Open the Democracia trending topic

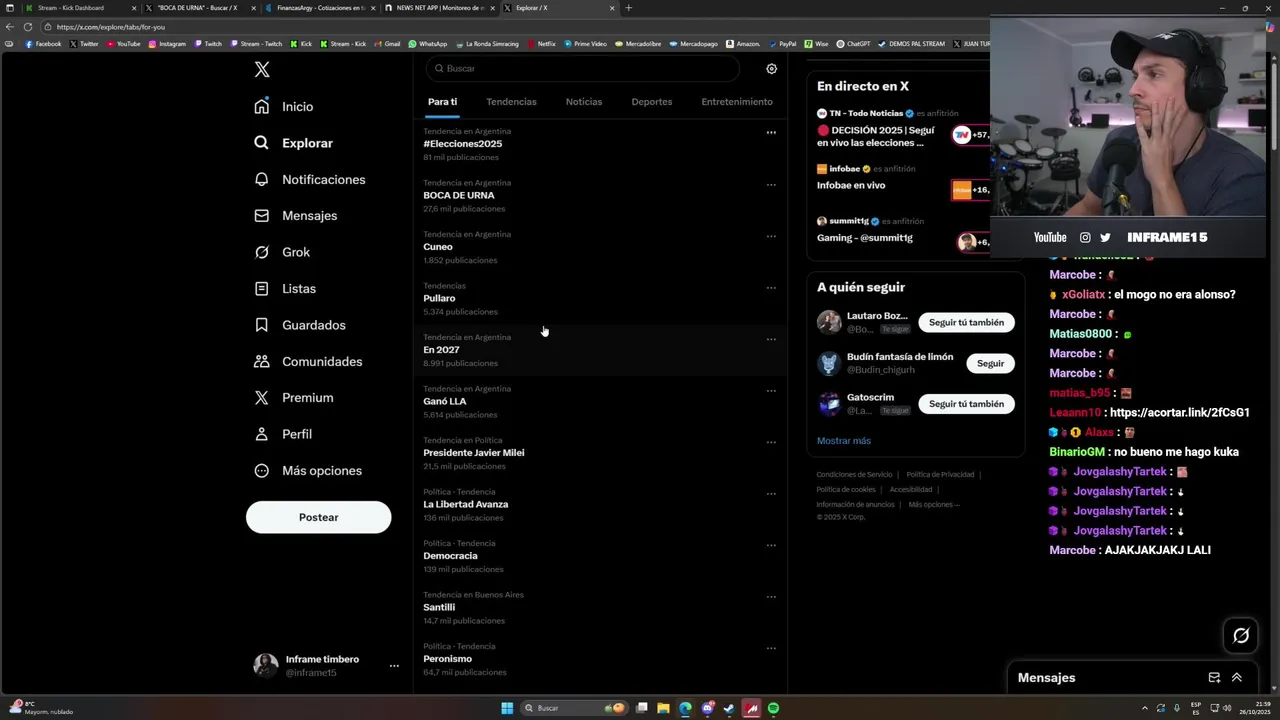[x=600, y=556]
